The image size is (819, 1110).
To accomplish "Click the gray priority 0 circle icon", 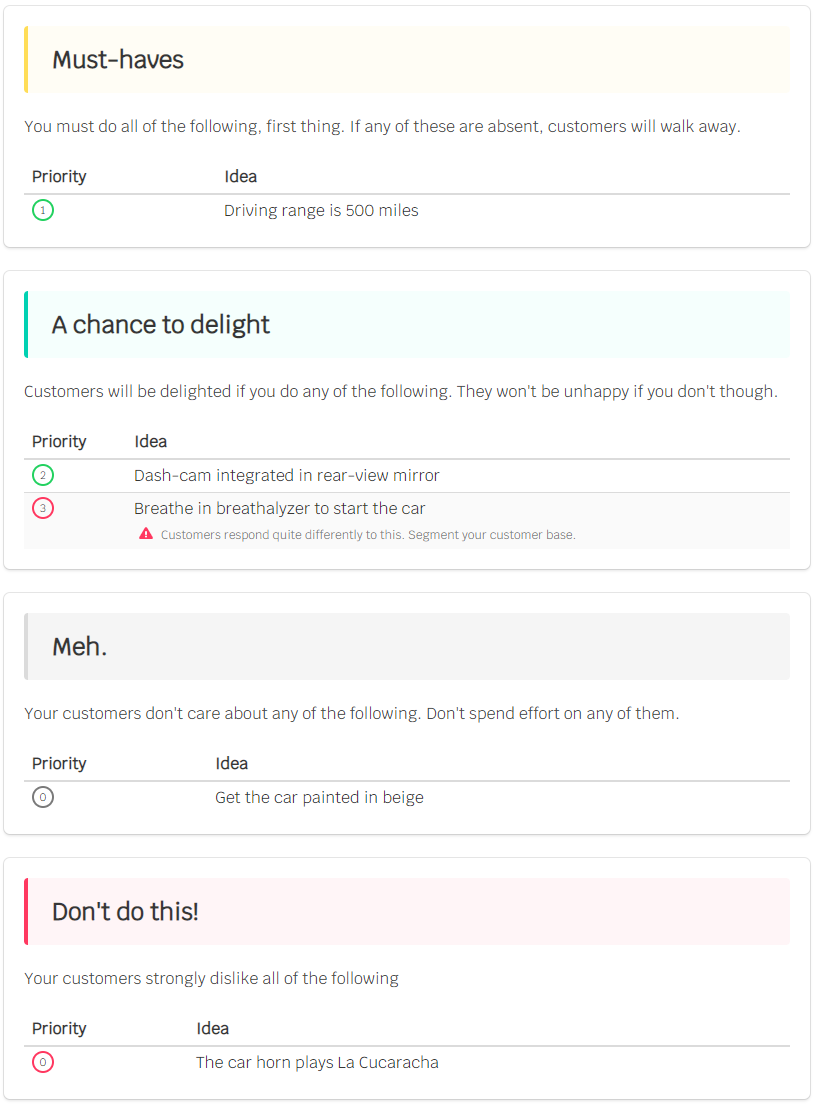I will 42,797.
